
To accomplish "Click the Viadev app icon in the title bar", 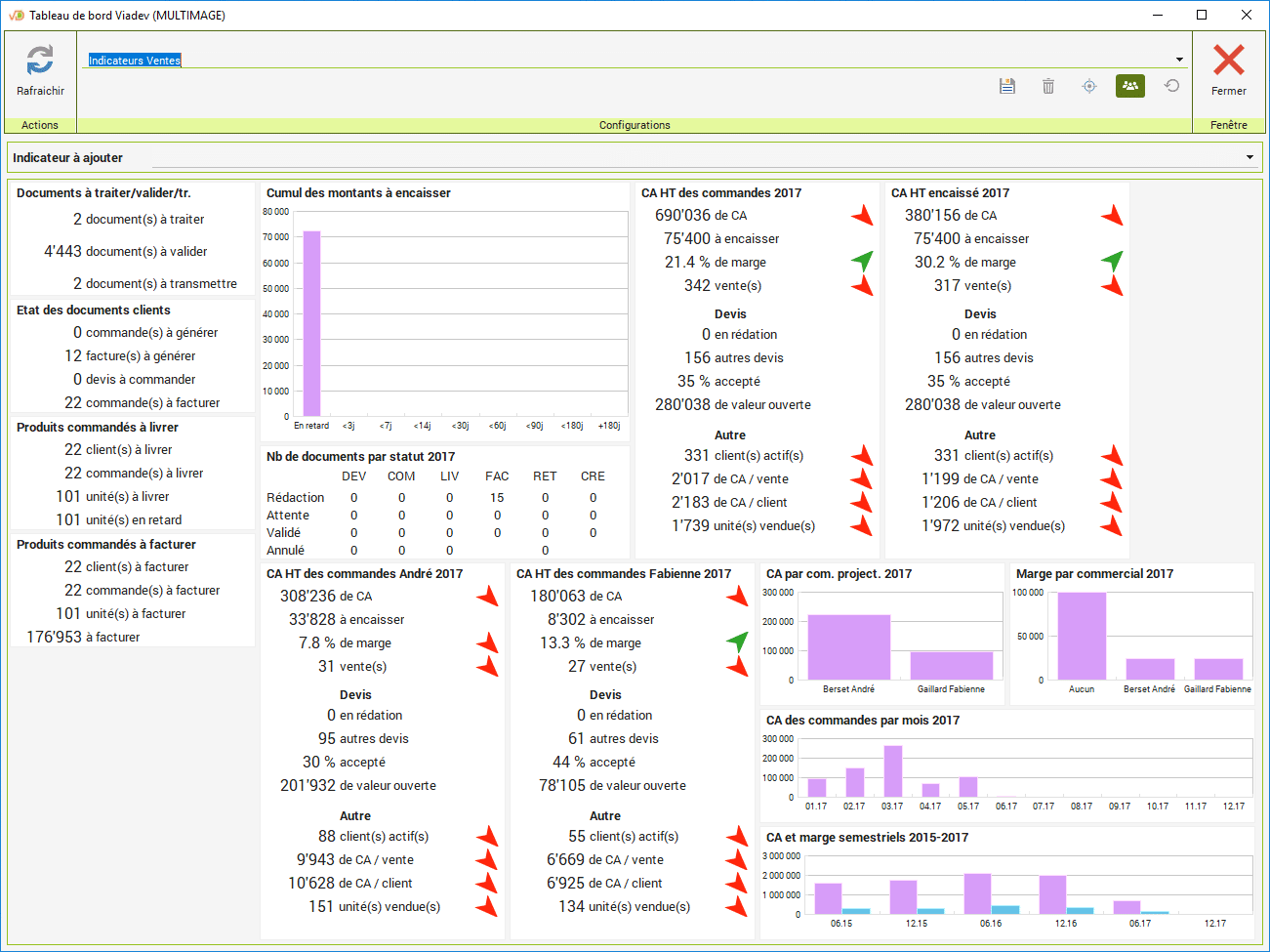I will pos(17,15).
